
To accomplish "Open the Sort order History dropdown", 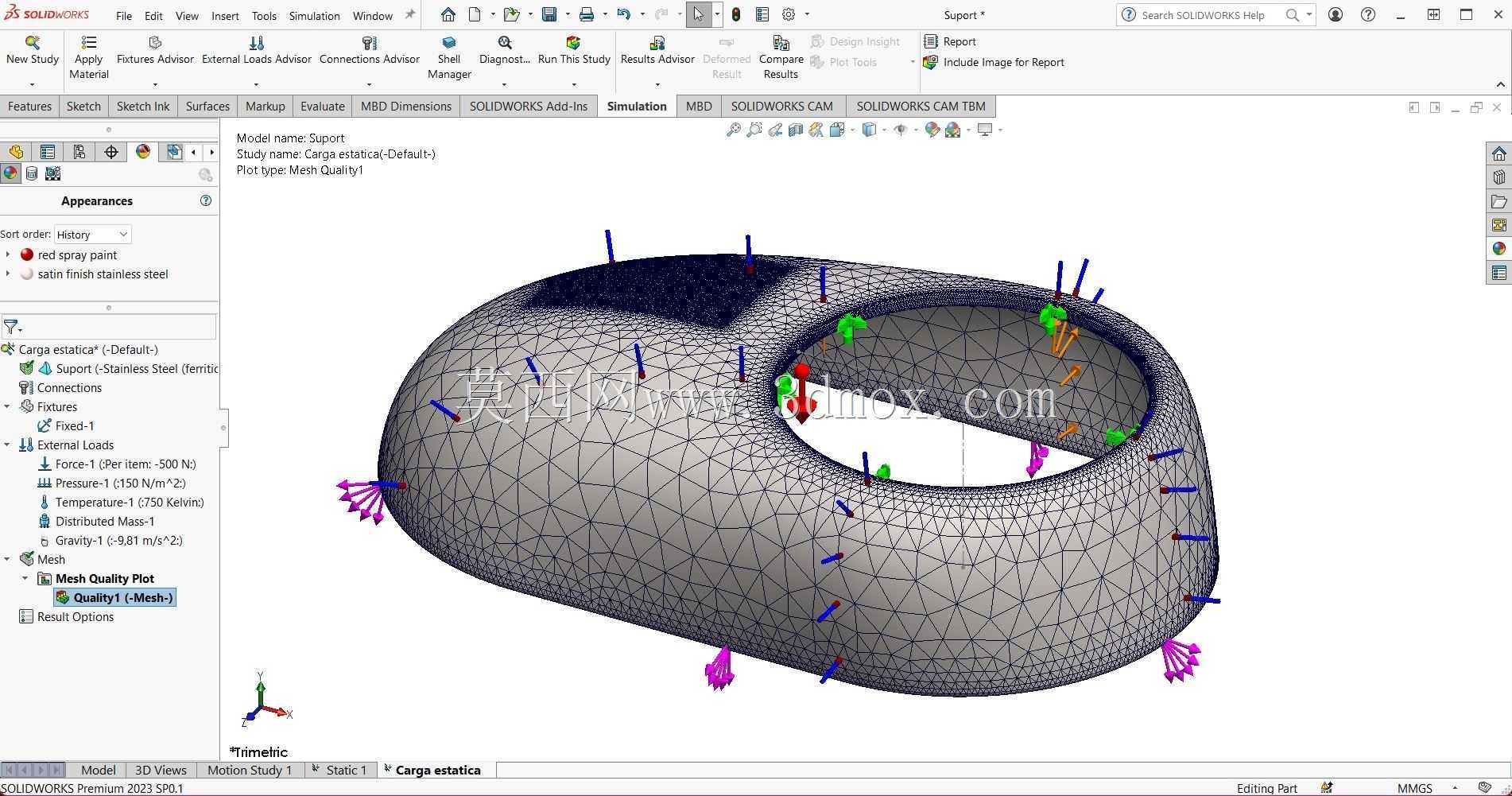I will click(x=92, y=235).
